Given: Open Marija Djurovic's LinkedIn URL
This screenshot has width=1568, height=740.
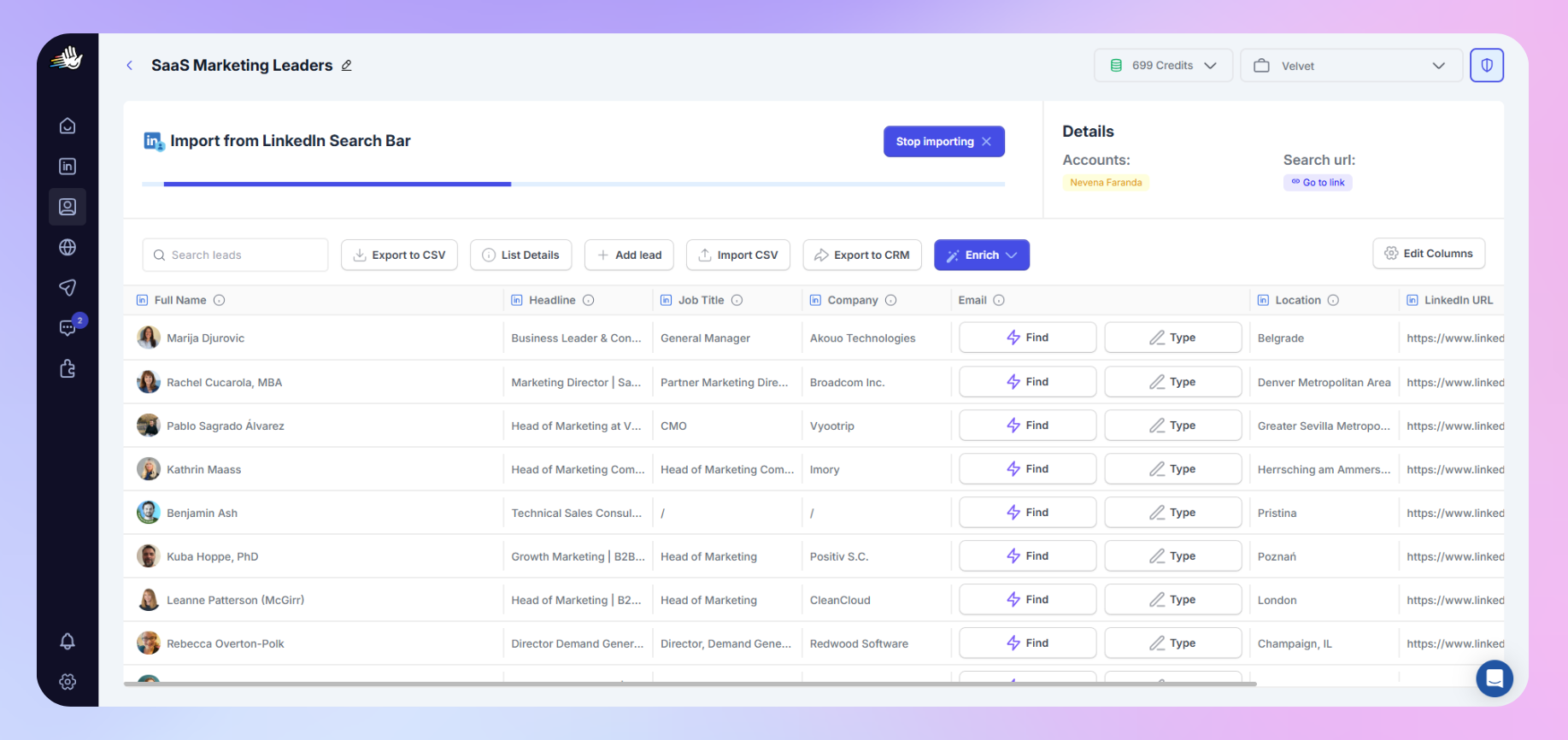Looking at the screenshot, I should (1455, 338).
